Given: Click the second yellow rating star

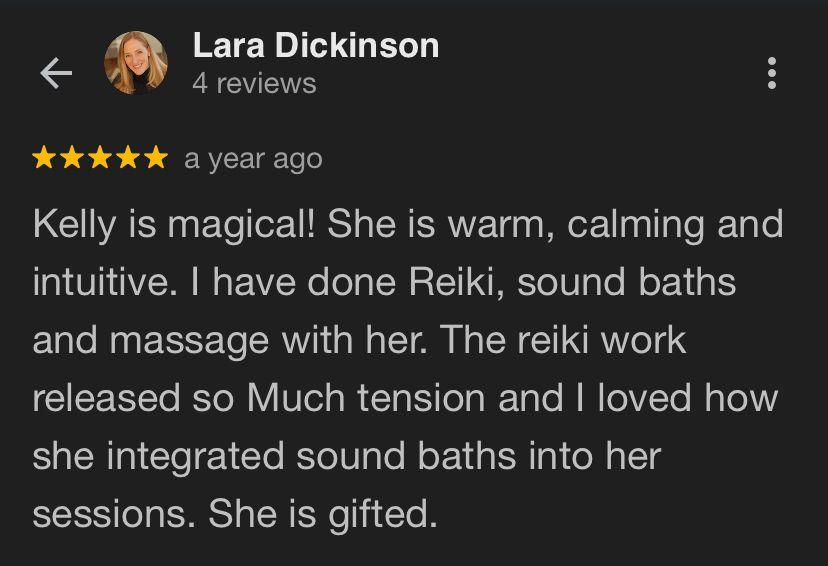Looking at the screenshot, I should coord(72,157).
